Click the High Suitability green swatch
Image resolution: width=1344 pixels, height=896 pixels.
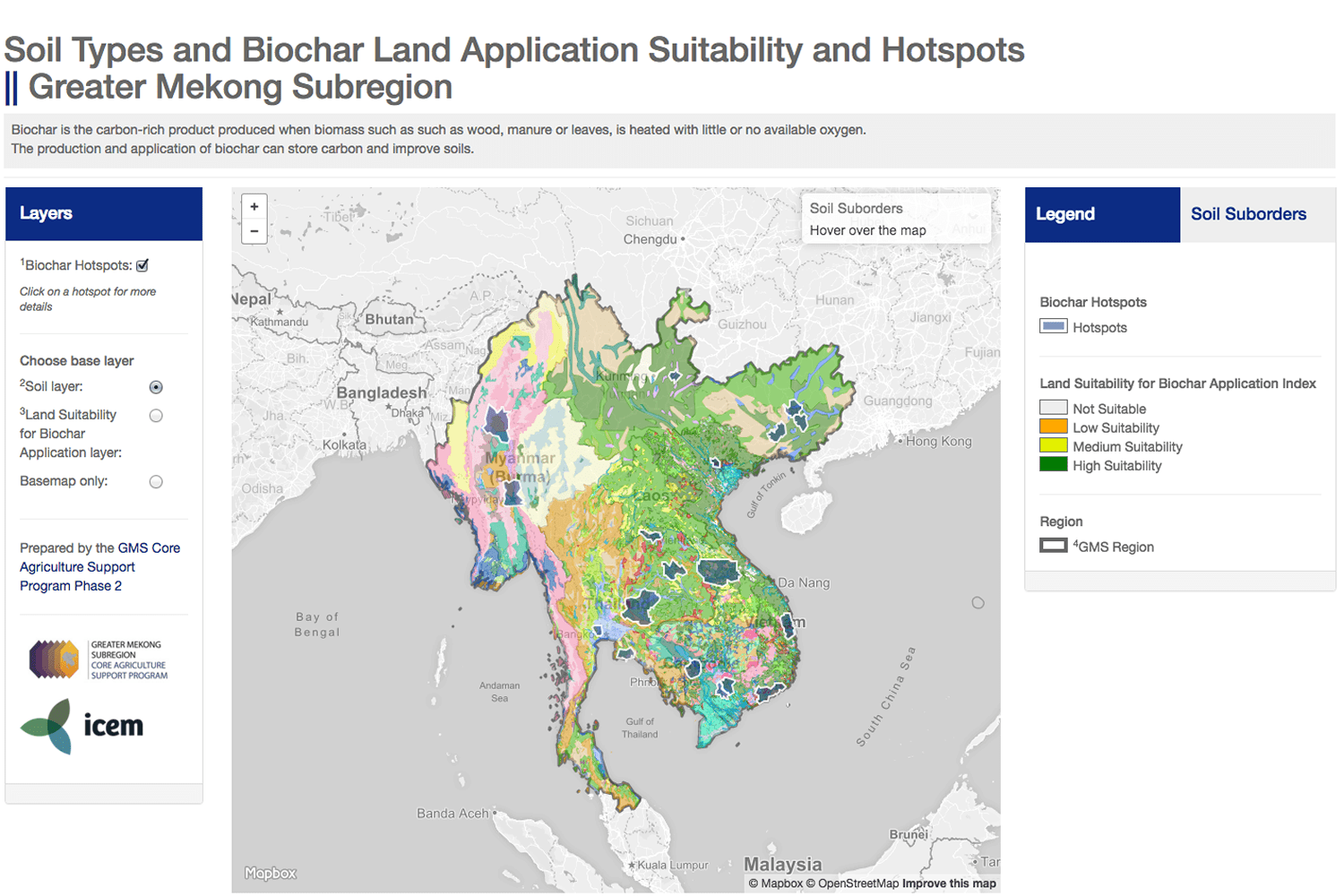tap(1053, 464)
